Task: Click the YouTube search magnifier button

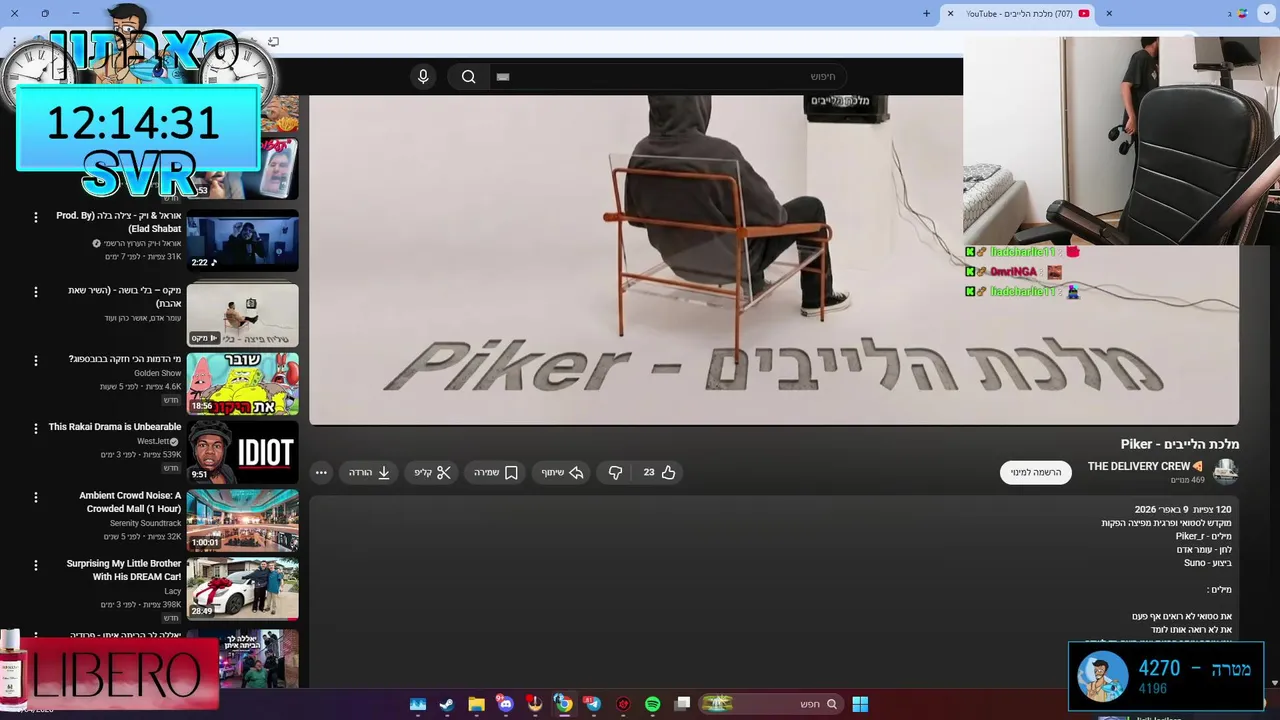Action: [x=468, y=77]
